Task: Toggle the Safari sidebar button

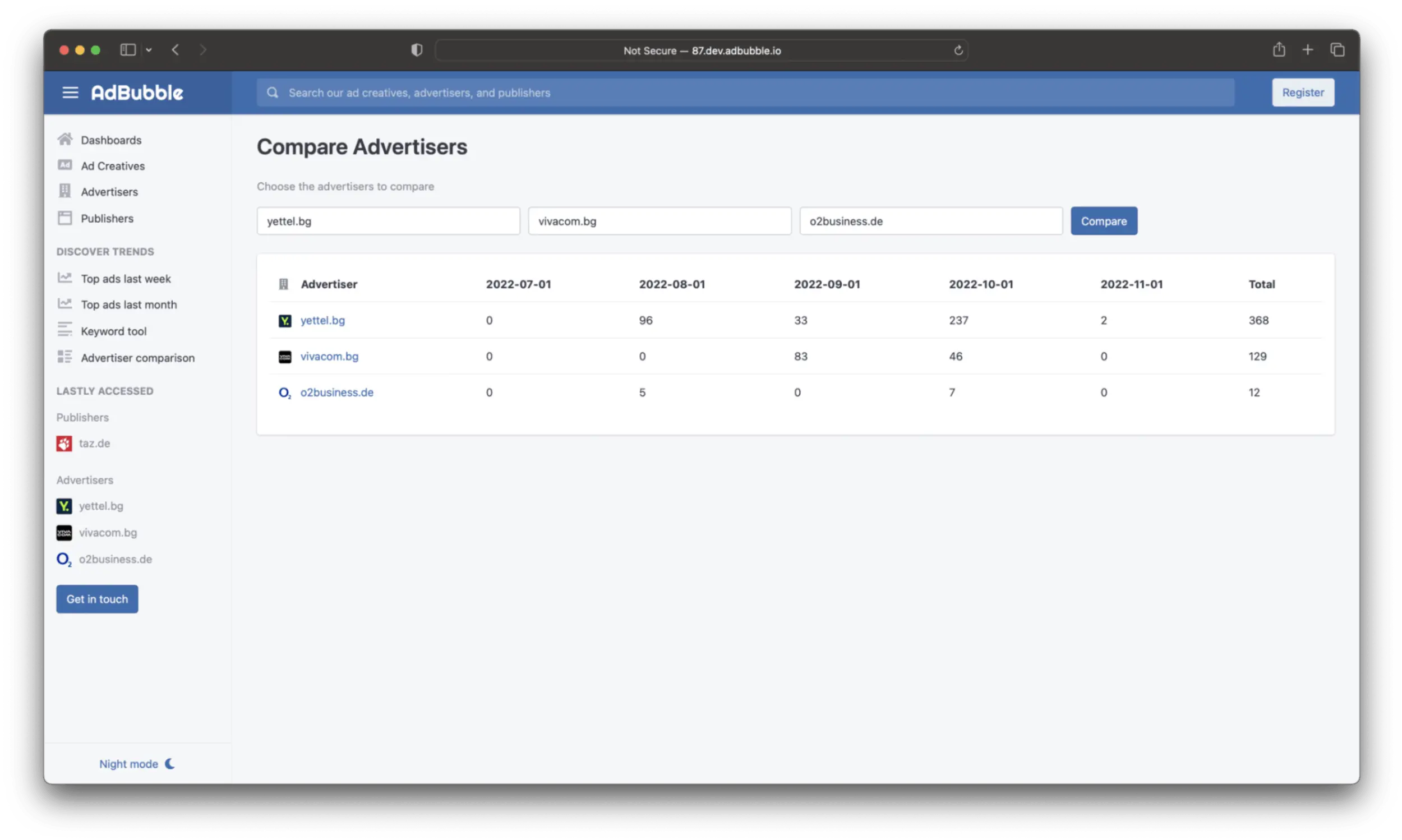Action: click(x=128, y=50)
